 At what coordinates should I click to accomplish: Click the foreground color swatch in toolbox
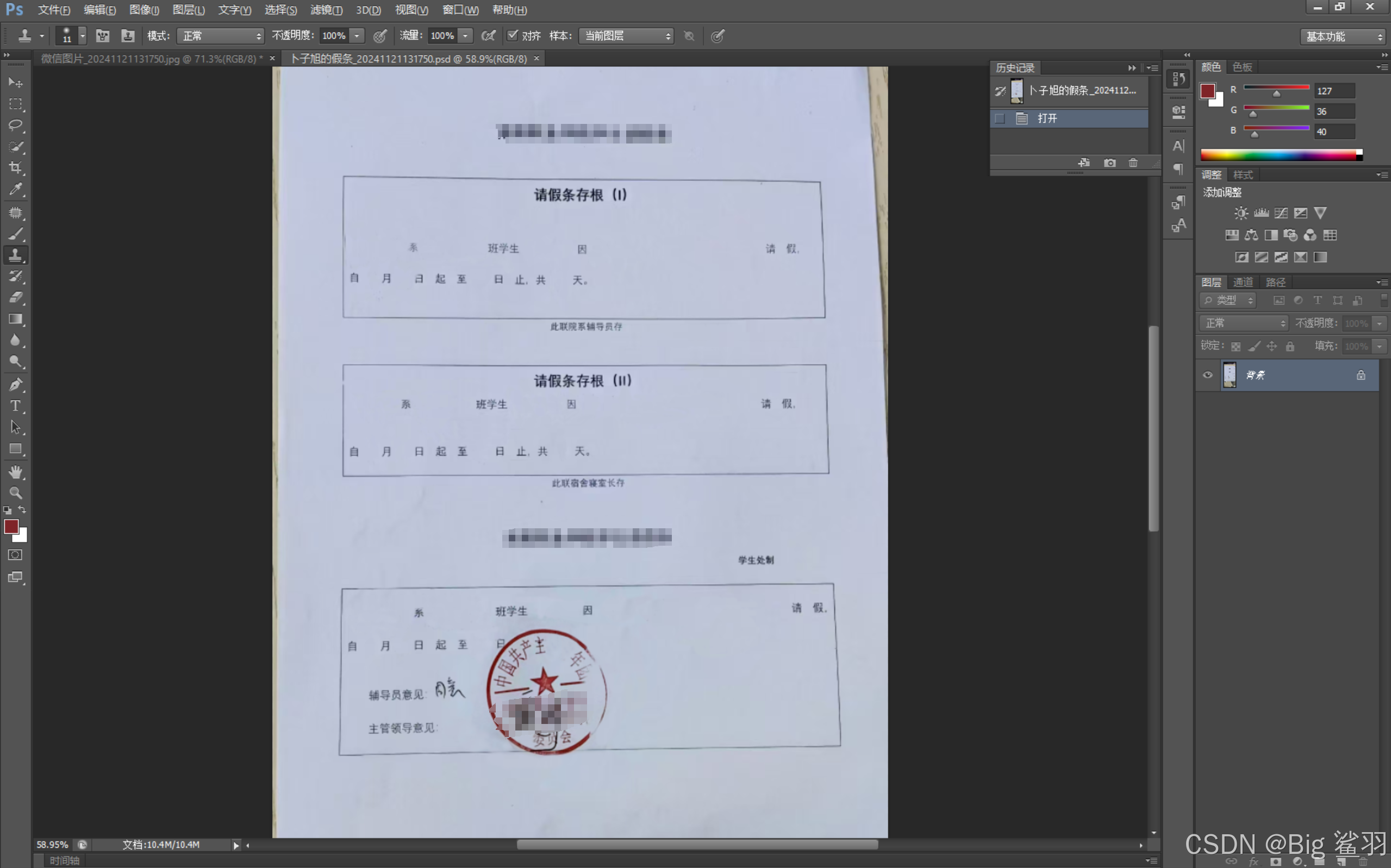pos(11,527)
